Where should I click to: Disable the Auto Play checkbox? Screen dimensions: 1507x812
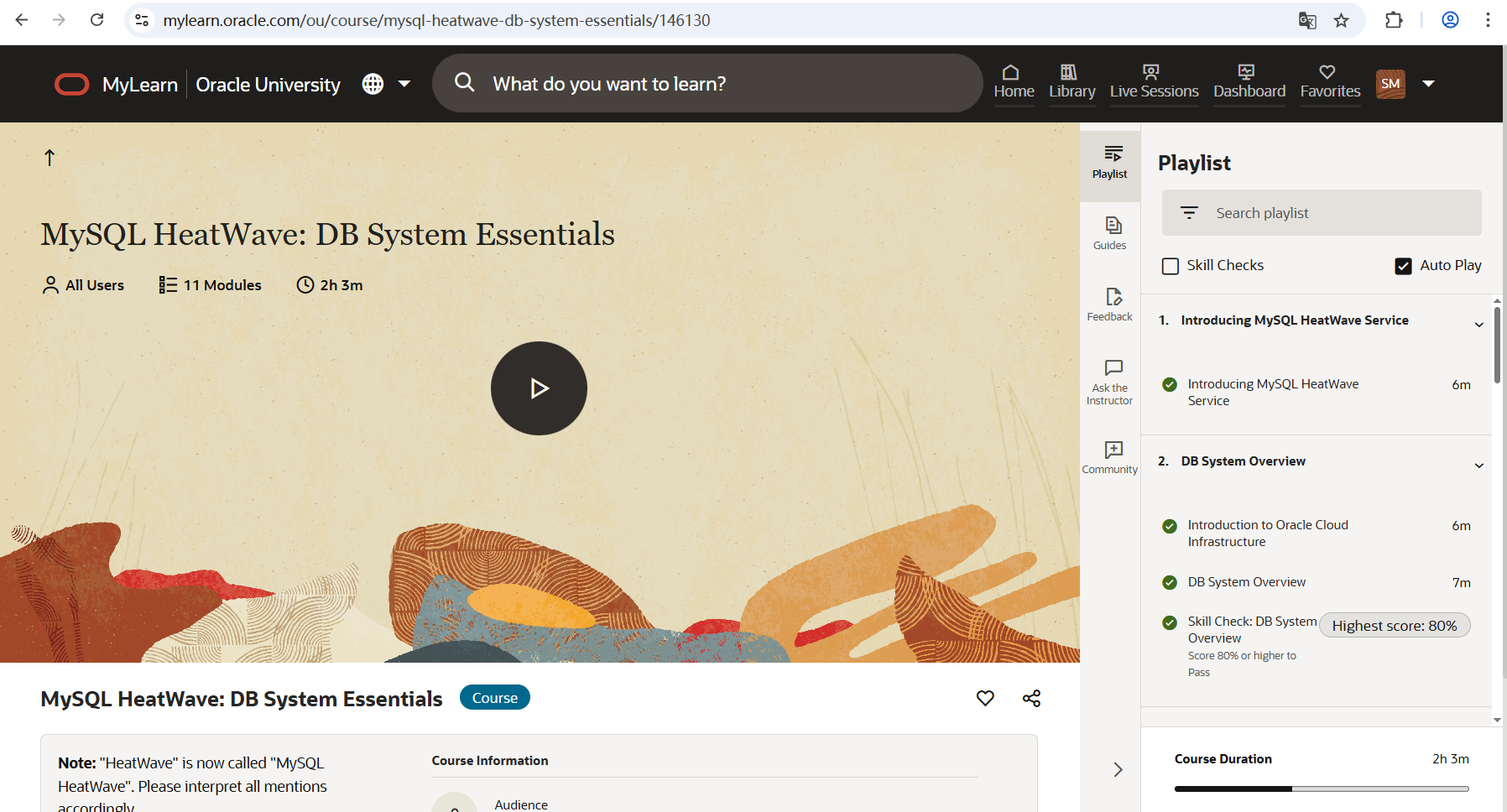click(x=1403, y=266)
